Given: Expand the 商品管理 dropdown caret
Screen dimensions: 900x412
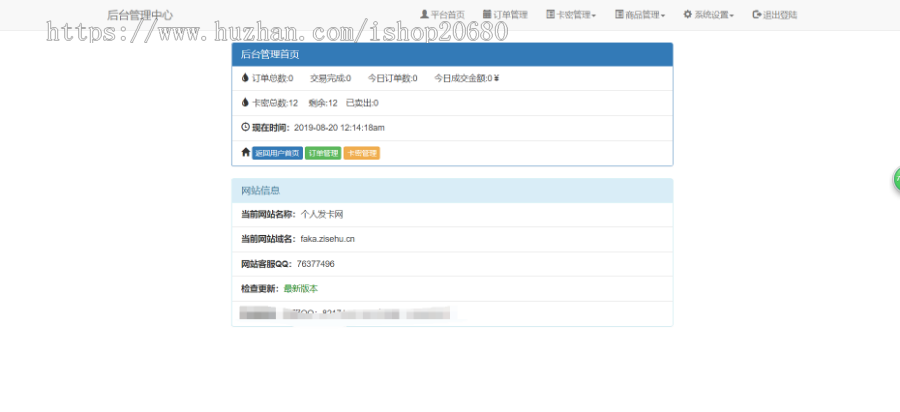Looking at the screenshot, I should coord(663,16).
